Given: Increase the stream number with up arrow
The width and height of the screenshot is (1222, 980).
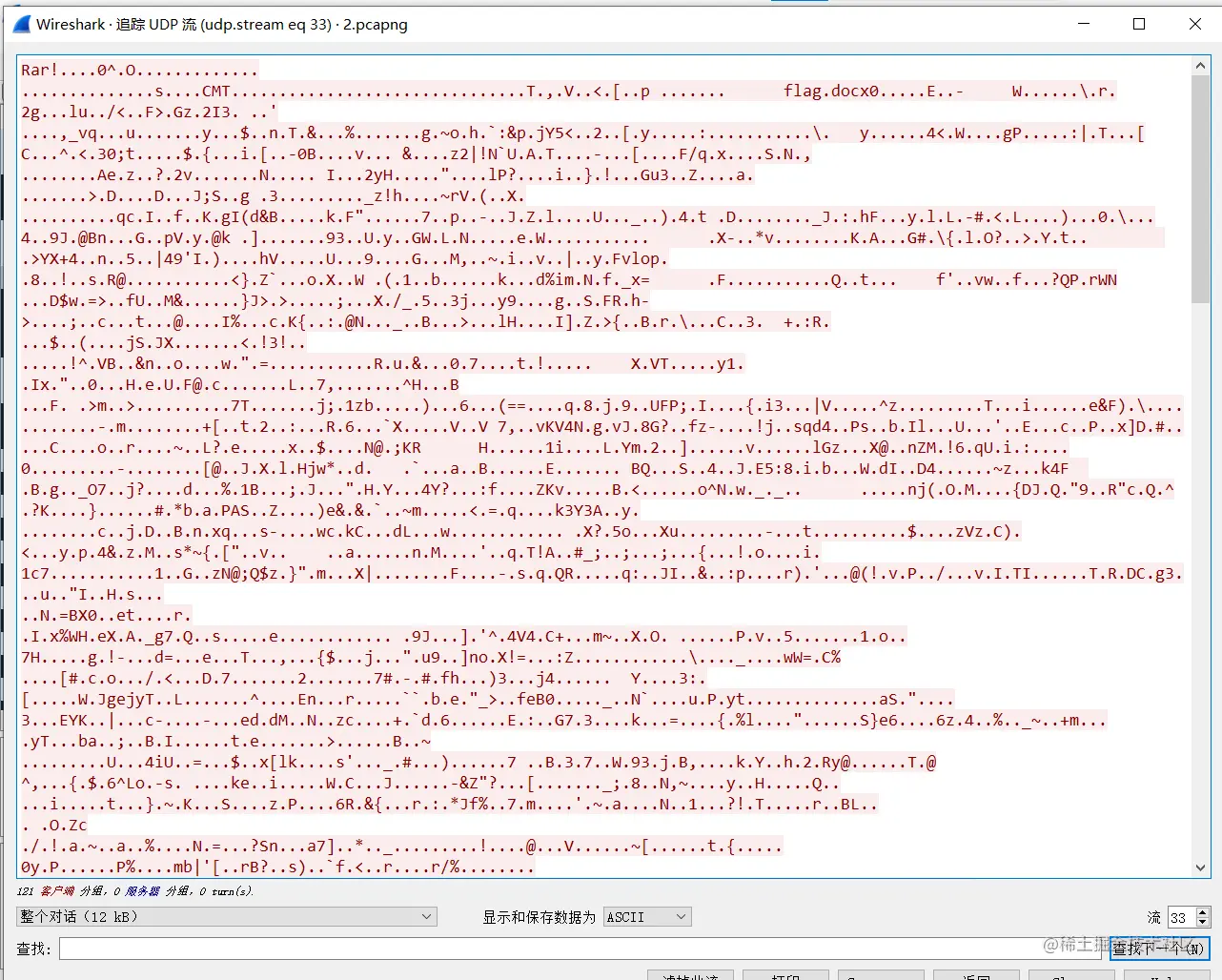Looking at the screenshot, I should pos(1203,912).
